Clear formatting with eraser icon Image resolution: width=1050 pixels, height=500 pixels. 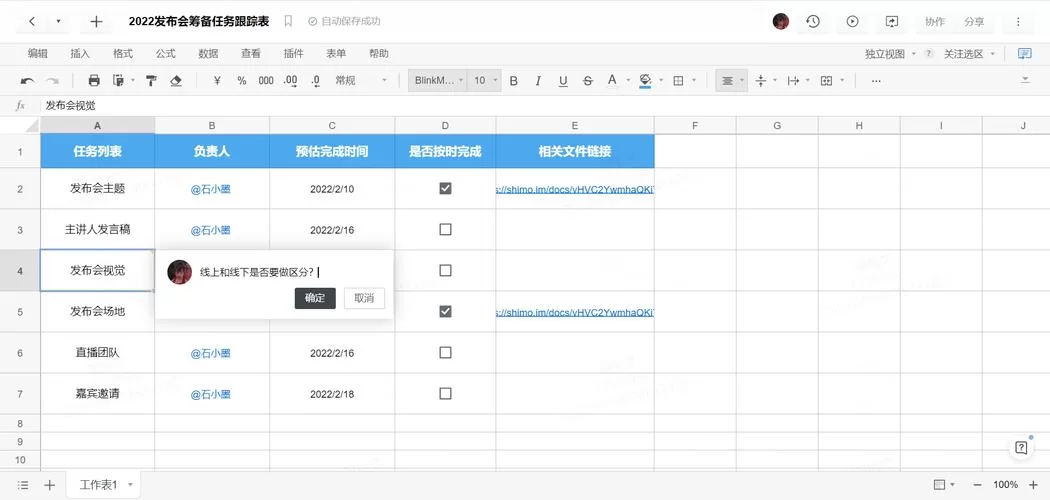click(x=176, y=80)
